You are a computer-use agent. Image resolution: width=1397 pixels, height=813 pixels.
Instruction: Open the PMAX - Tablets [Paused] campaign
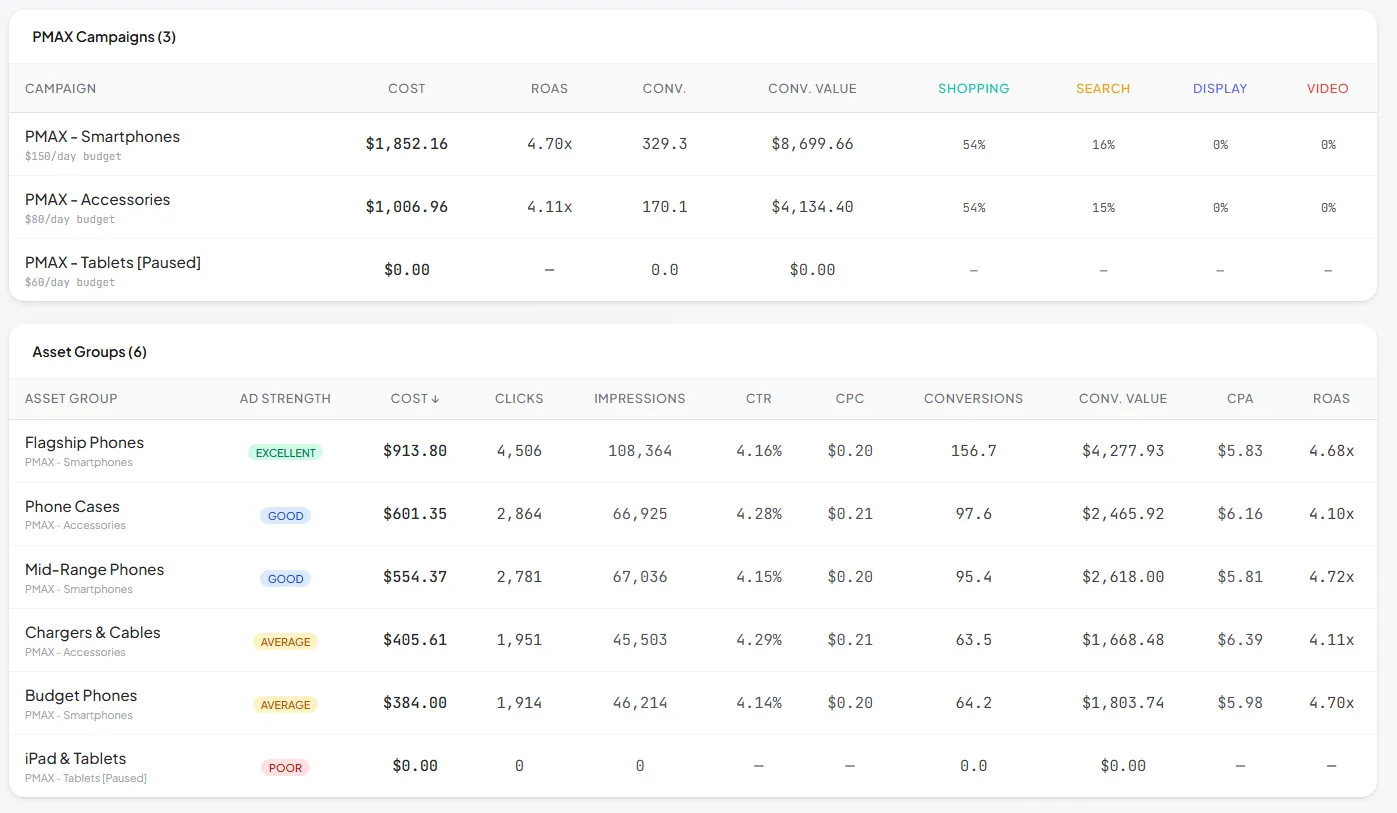point(693,270)
